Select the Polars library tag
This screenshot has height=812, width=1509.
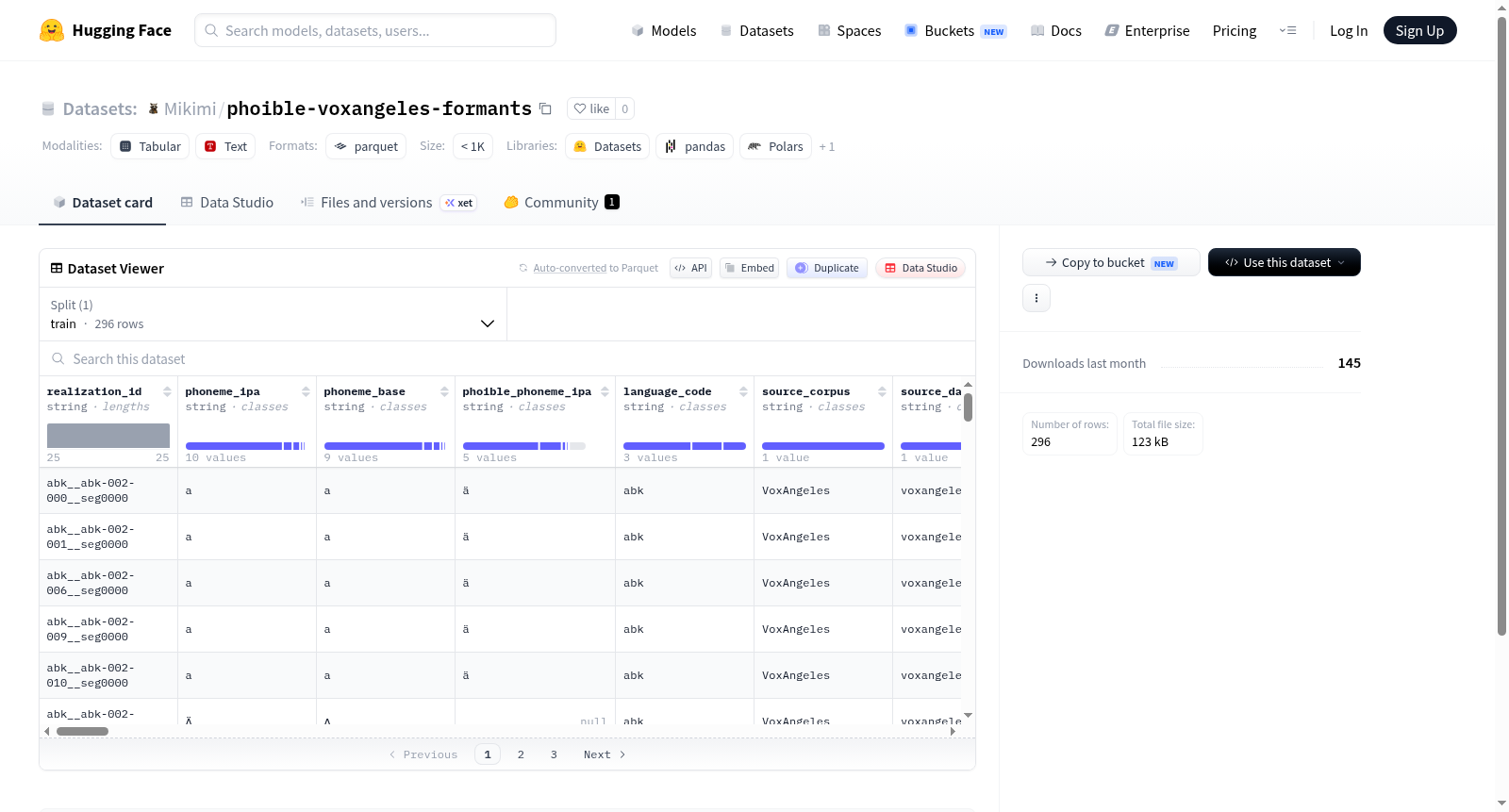click(x=775, y=146)
